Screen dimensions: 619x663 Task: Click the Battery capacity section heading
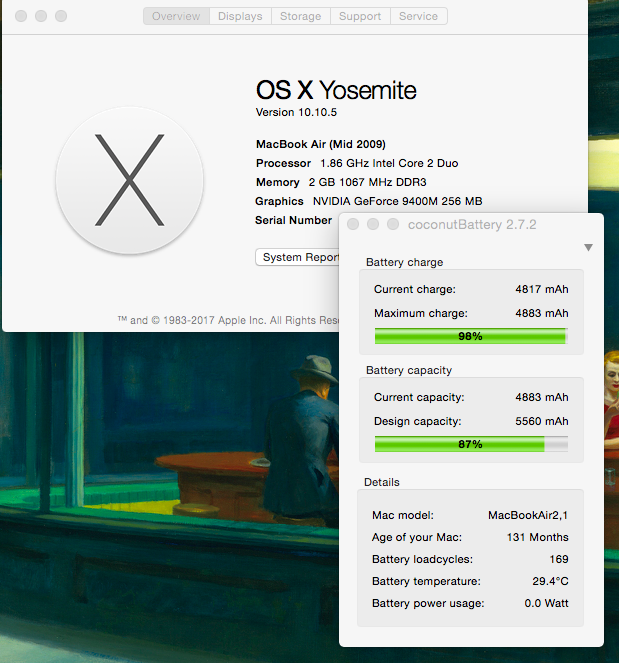409,370
